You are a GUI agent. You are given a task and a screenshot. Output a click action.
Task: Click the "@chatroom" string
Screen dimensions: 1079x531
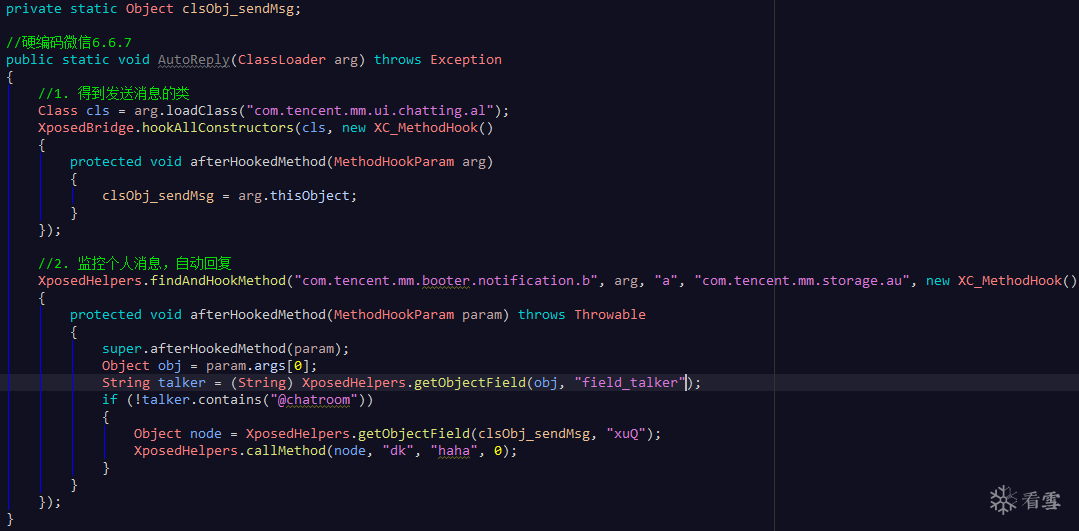point(314,400)
